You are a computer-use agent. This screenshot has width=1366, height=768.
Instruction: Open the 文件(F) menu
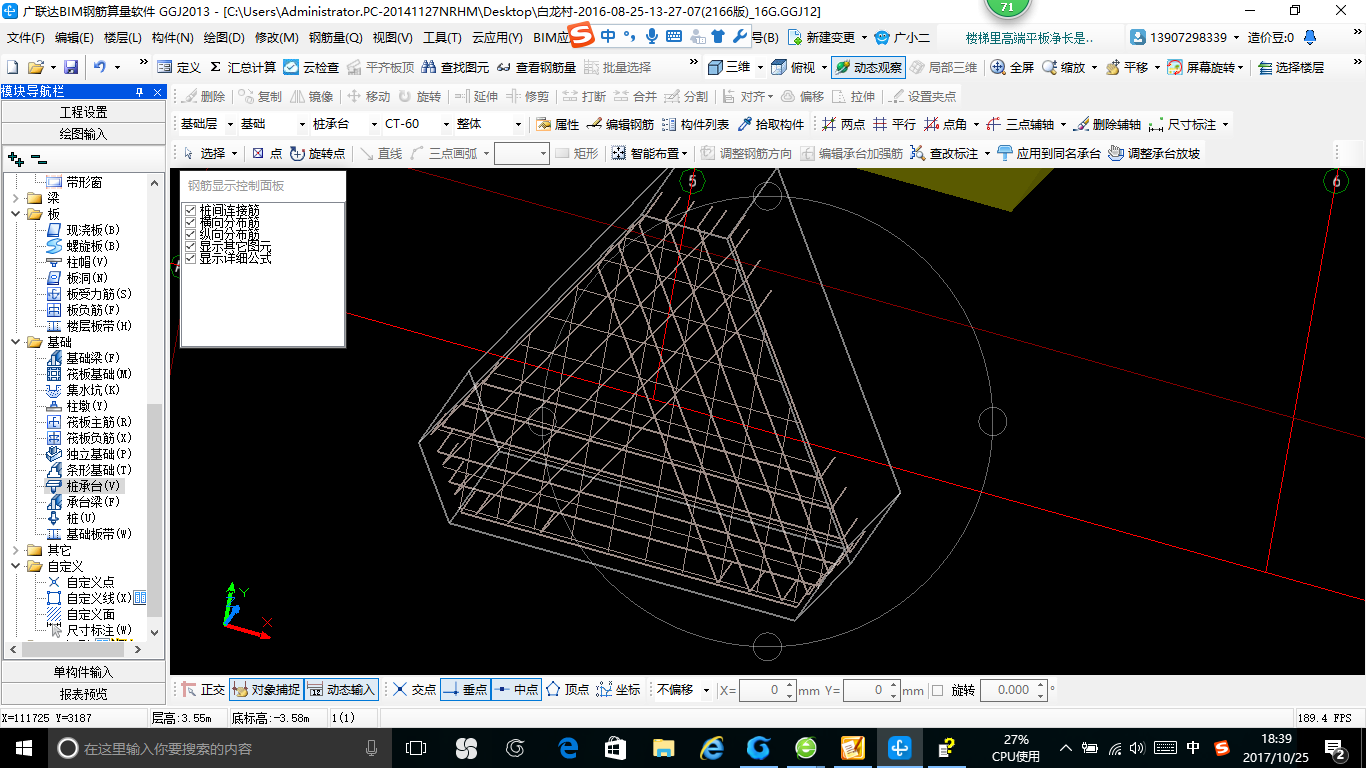[26, 38]
